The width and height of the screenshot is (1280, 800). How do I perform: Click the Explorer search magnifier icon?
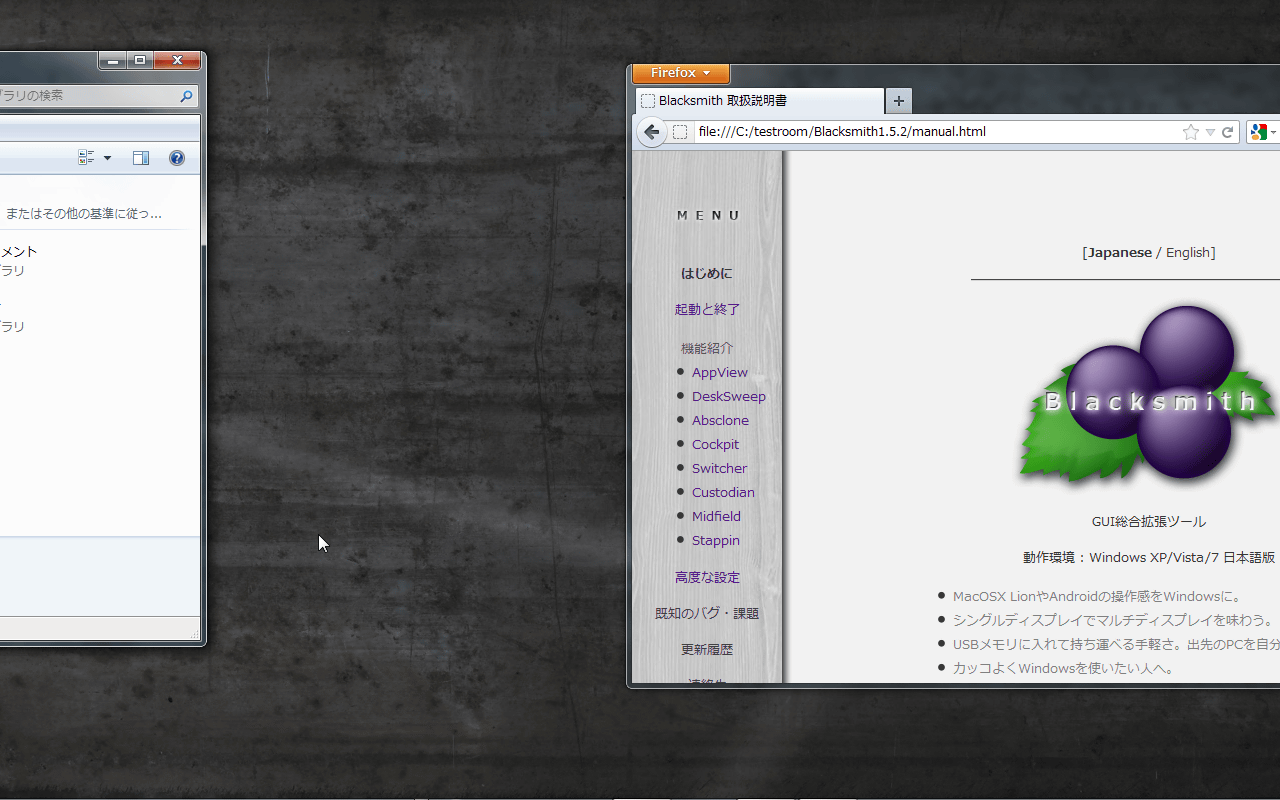pyautogui.click(x=186, y=96)
